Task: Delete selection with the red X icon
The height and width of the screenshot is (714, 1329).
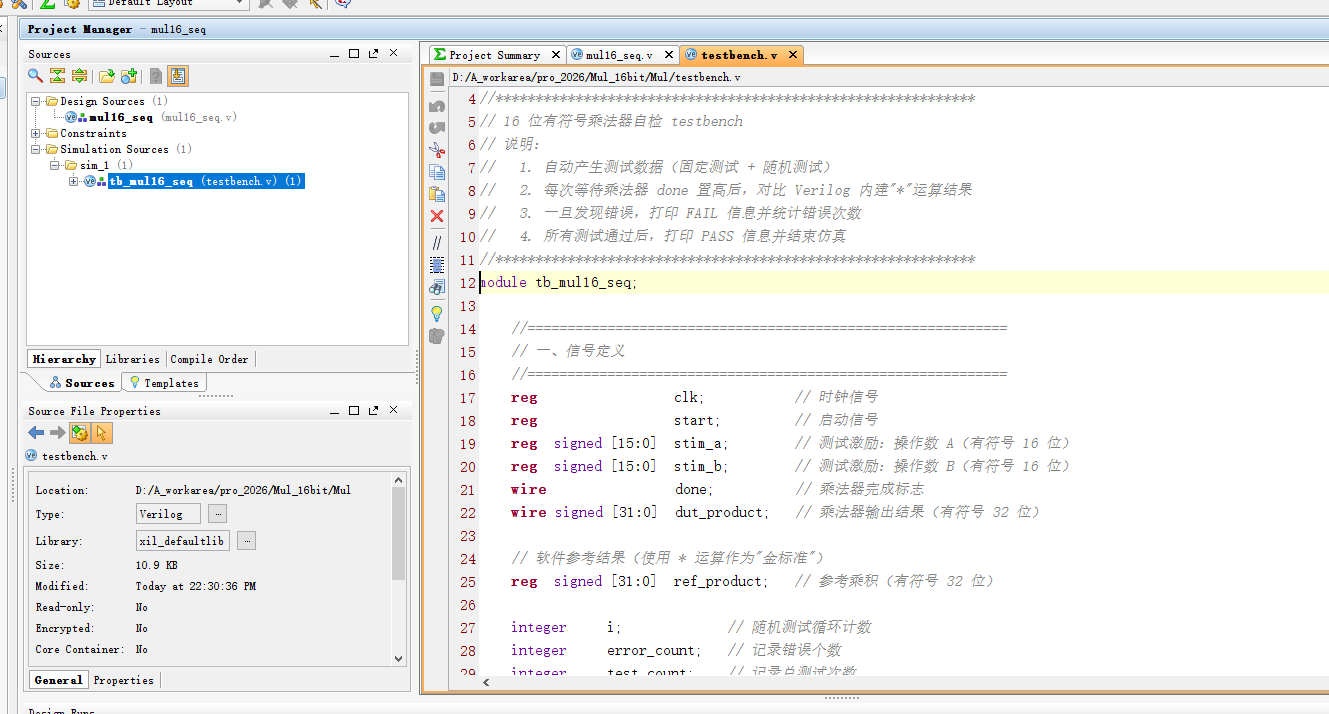Action: 437,216
